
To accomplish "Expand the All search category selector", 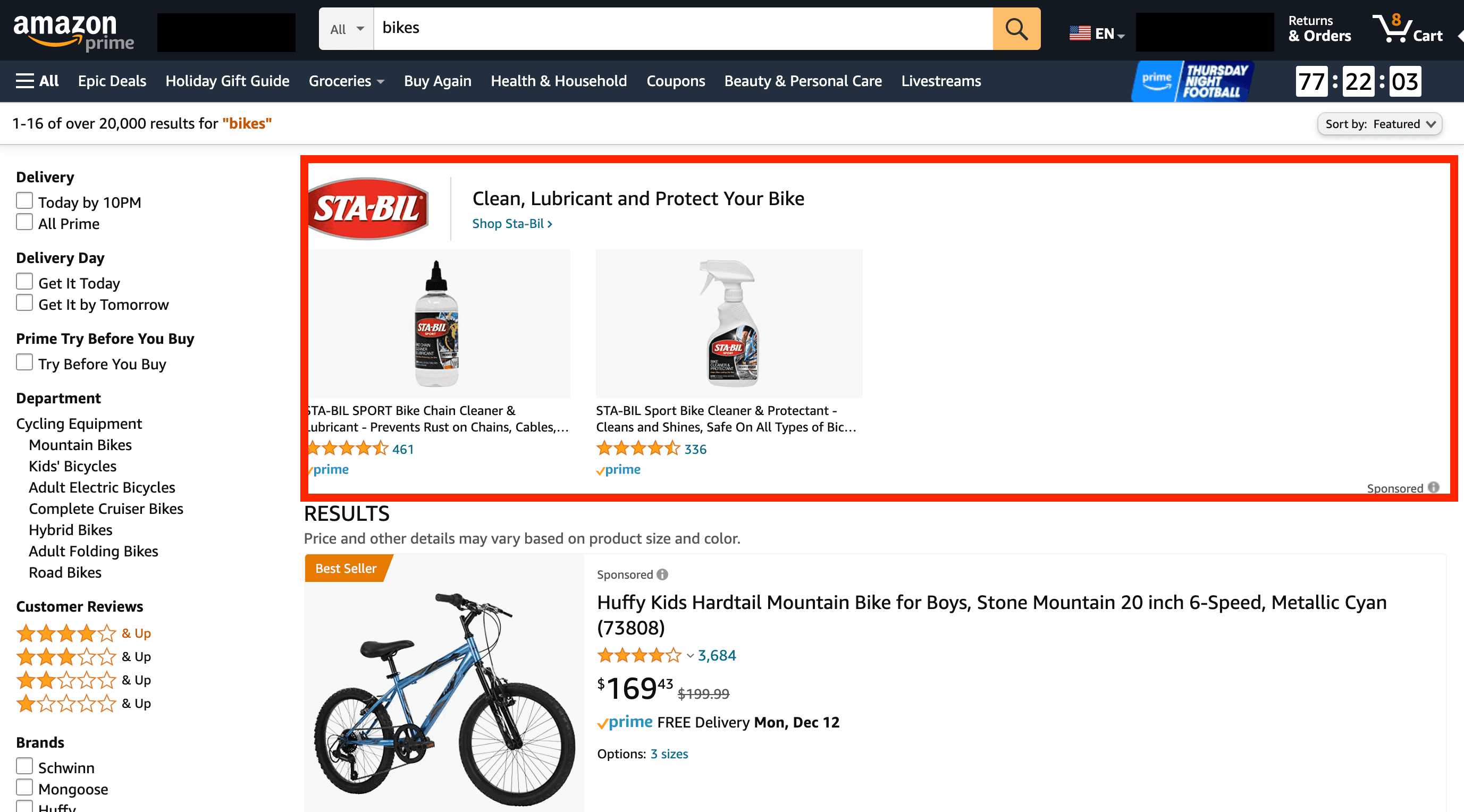I will [345, 28].
